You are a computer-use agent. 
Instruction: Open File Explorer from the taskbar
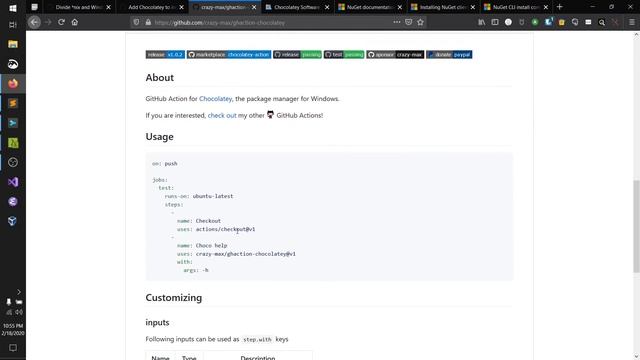(13, 44)
